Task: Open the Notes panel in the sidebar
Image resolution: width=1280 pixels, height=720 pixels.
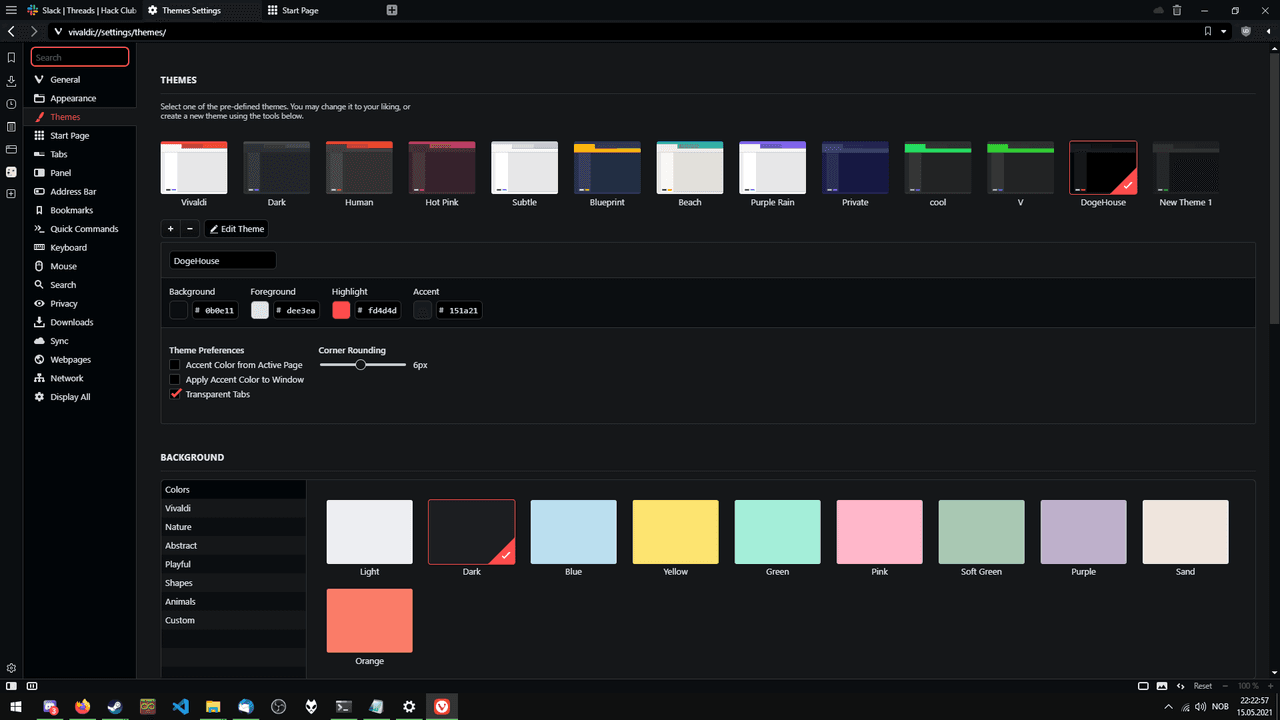Action: (x=11, y=127)
